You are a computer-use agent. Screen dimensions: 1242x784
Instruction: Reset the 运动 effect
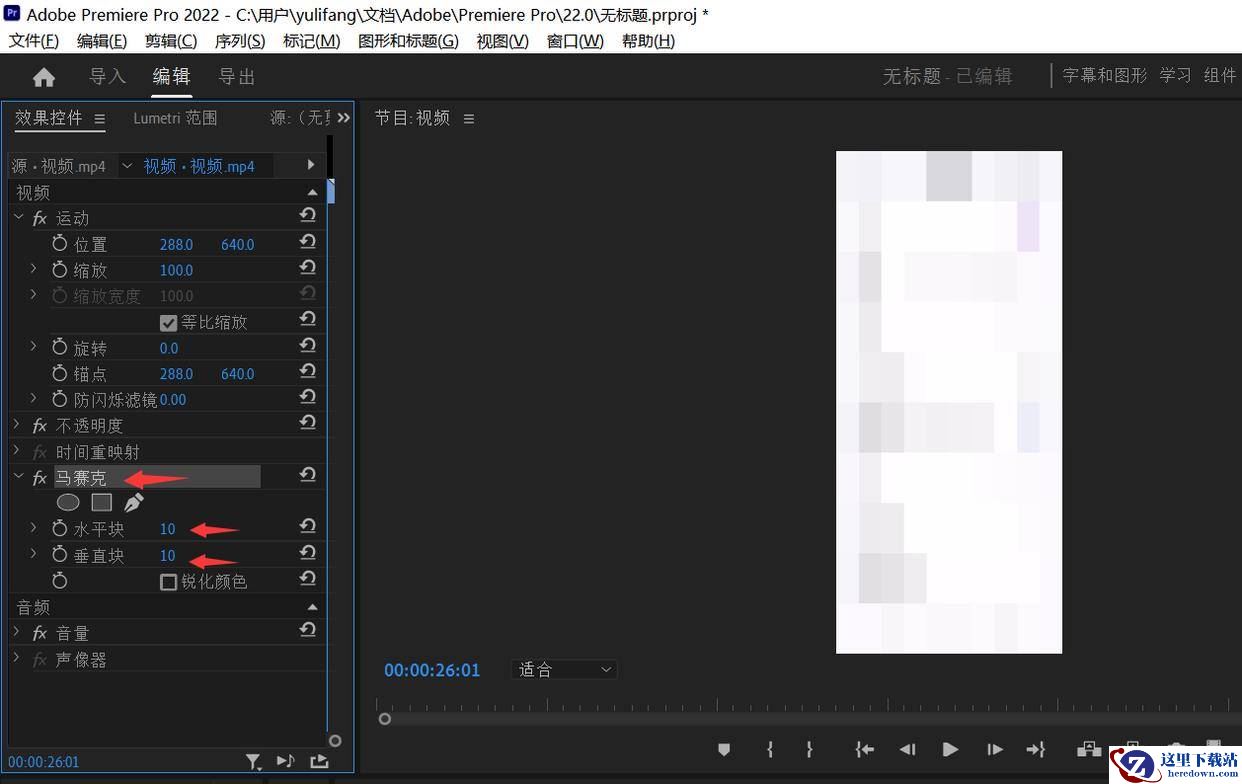pos(308,216)
